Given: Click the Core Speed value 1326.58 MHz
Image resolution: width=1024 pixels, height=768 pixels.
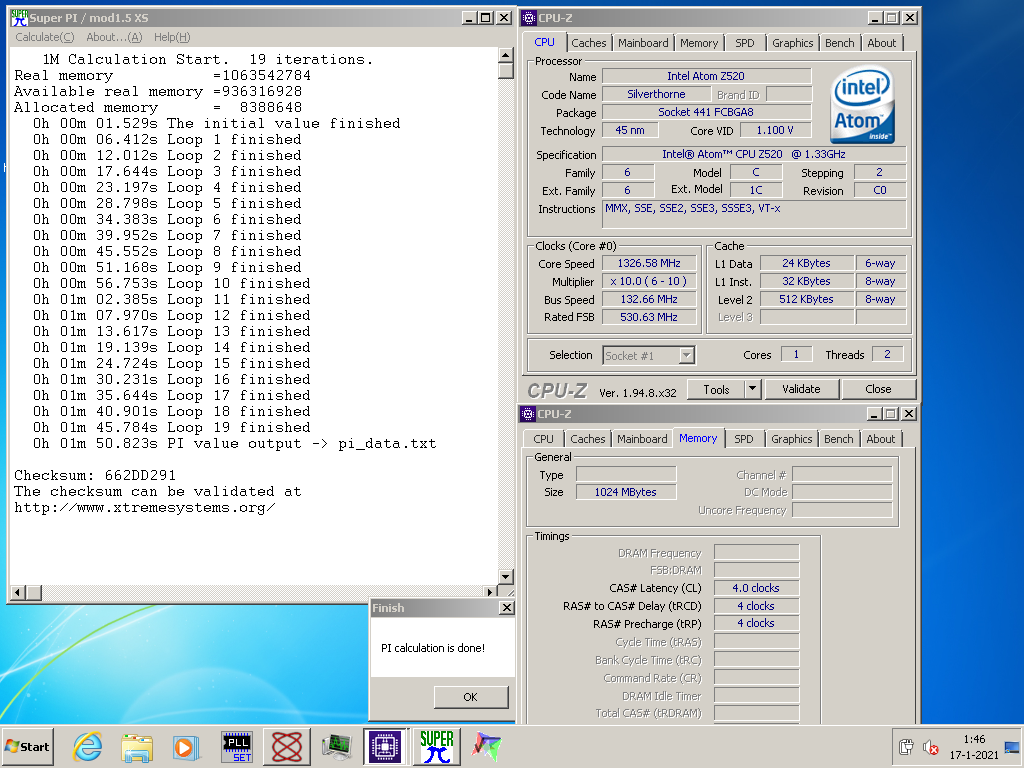Looking at the screenshot, I should coord(648,263).
